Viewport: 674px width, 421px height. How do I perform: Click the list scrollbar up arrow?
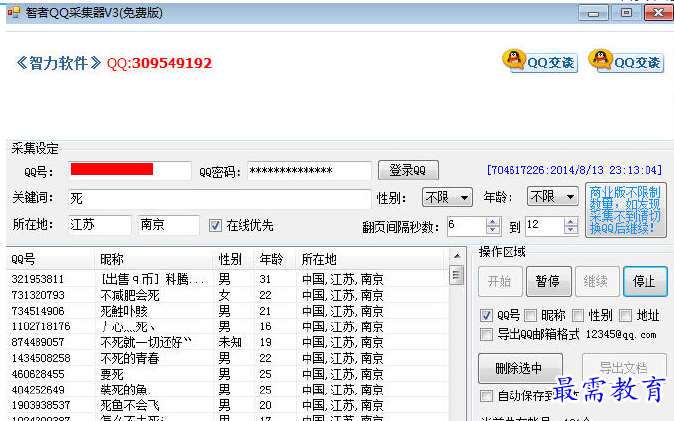pyautogui.click(x=457, y=256)
